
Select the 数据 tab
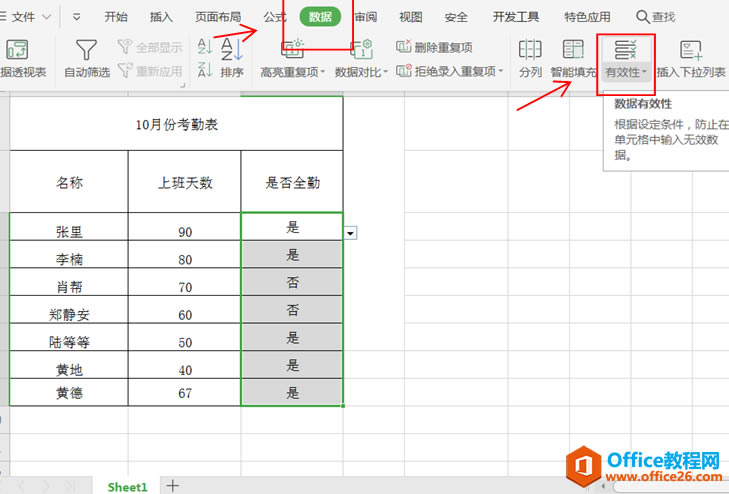(320, 17)
